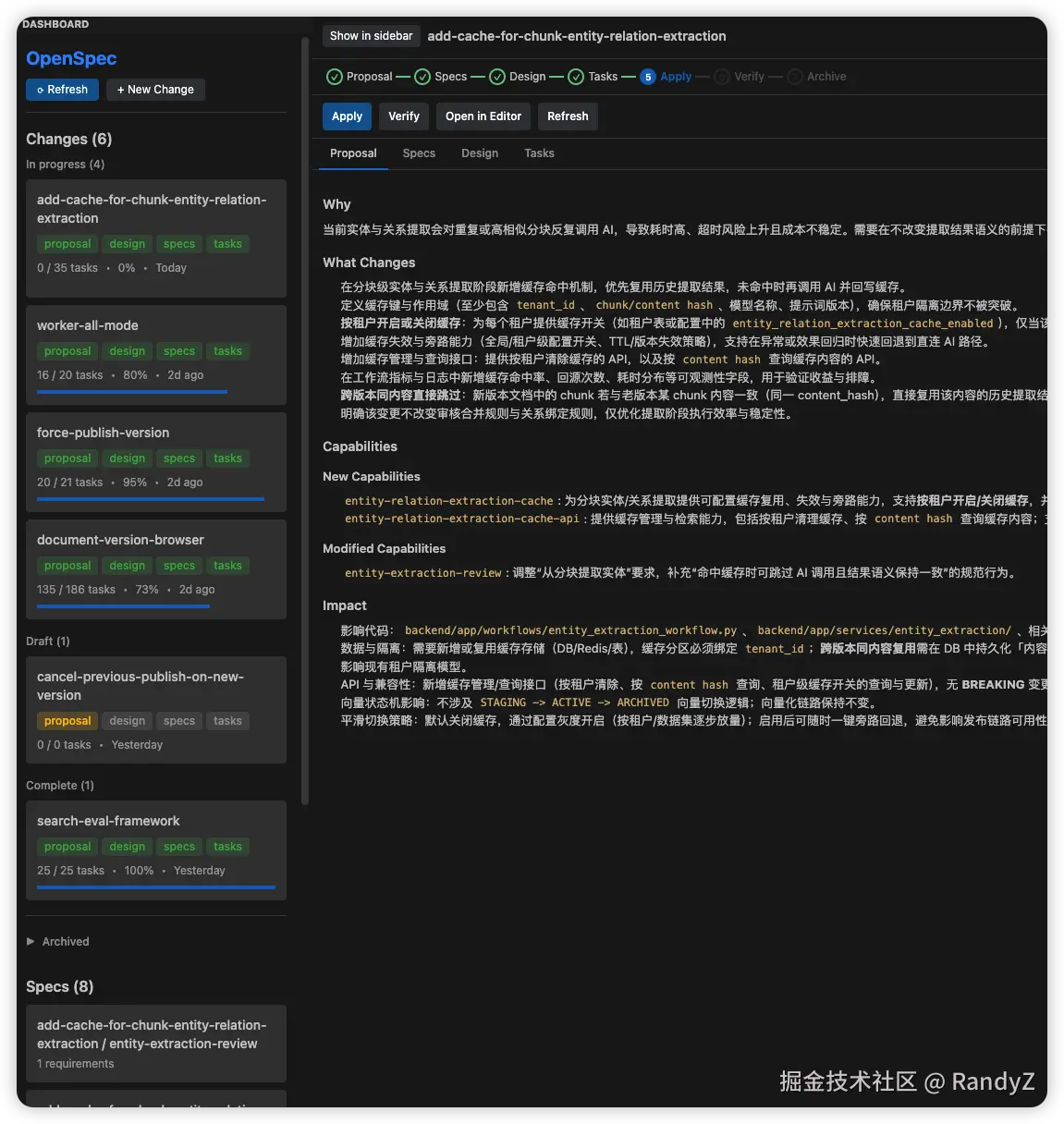The image size is (1064, 1124).
Task: Click the Verify action button
Action: pyautogui.click(x=404, y=116)
